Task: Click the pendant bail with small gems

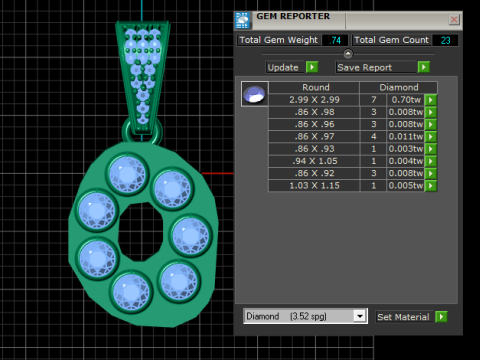Action: 143,77
